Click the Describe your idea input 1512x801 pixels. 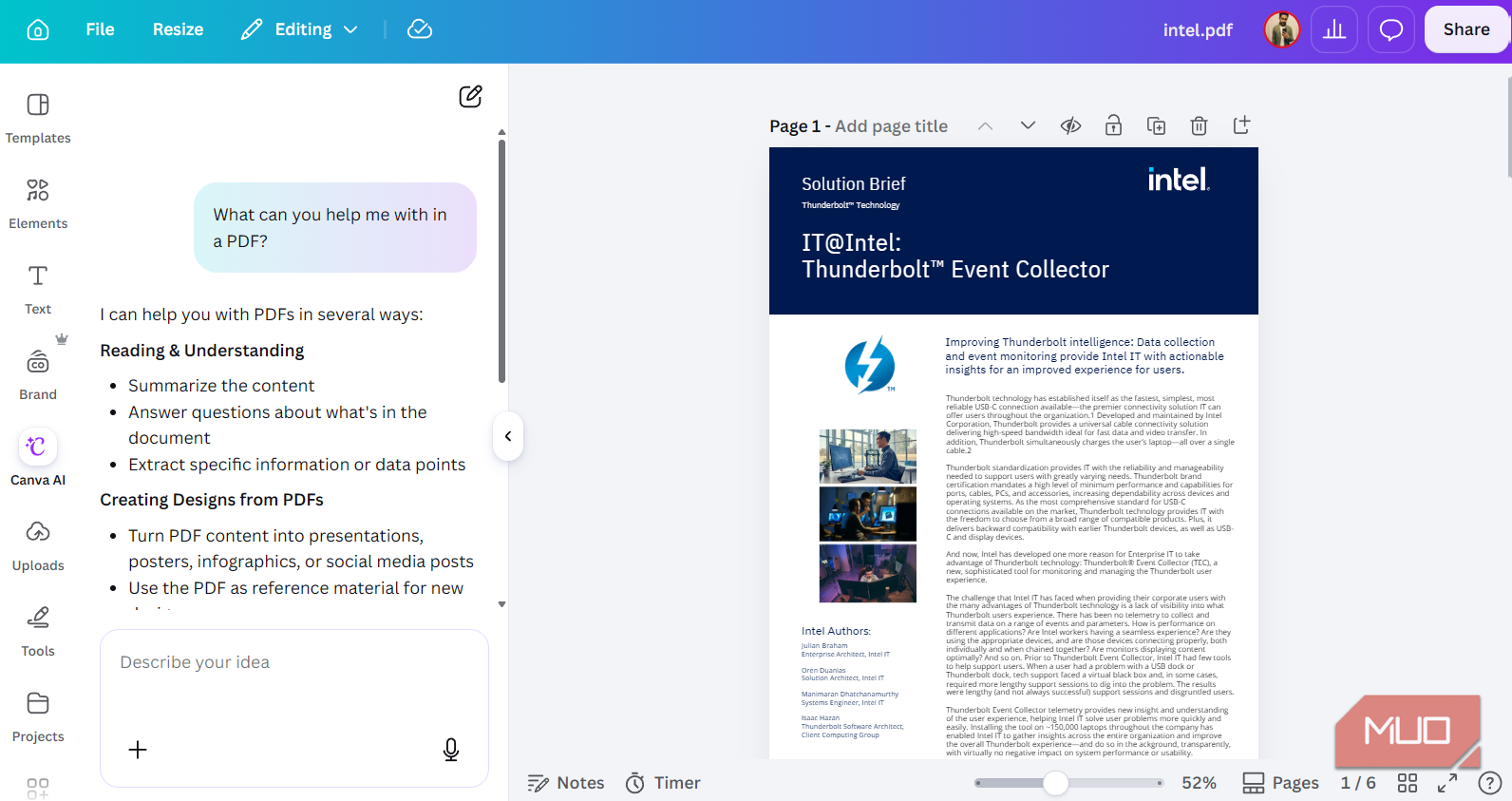coord(294,662)
